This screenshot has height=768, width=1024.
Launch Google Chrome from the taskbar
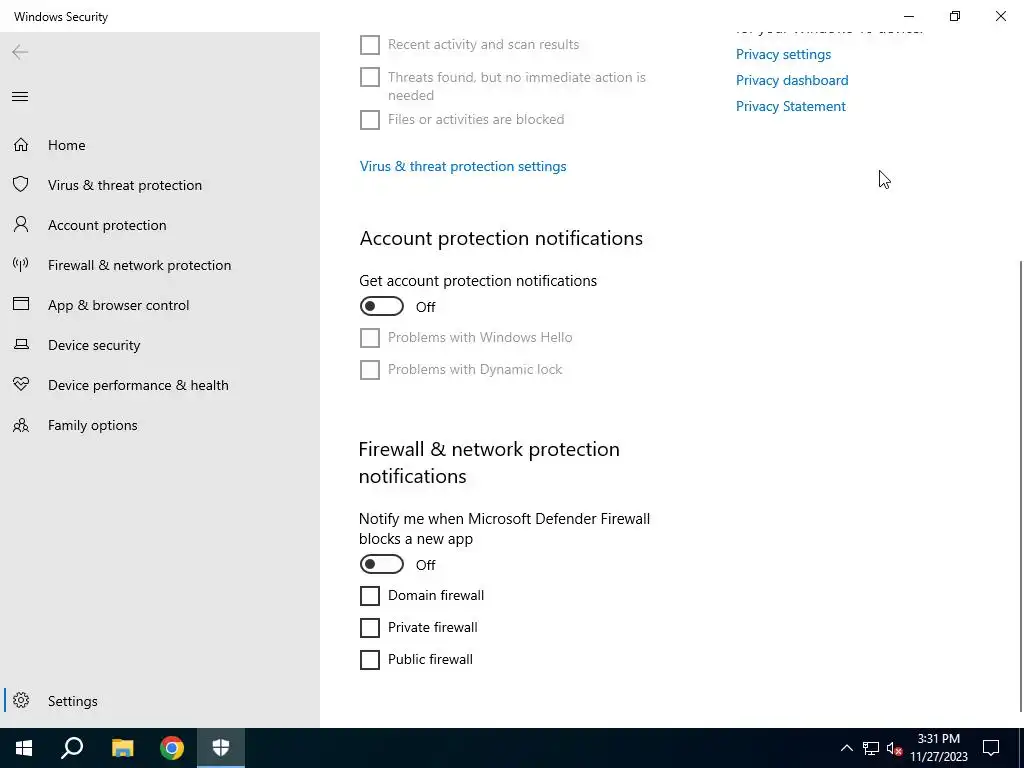click(x=172, y=748)
